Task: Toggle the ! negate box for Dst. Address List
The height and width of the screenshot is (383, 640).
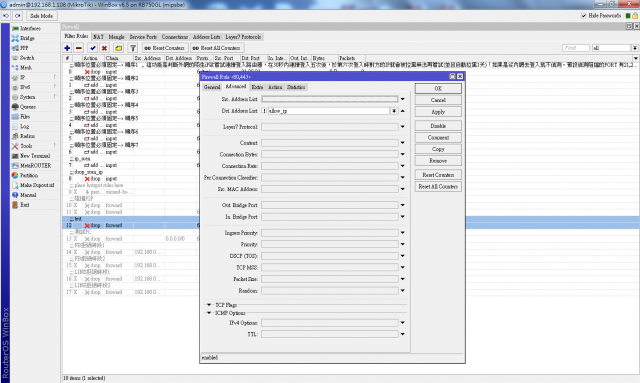Action: (264, 111)
